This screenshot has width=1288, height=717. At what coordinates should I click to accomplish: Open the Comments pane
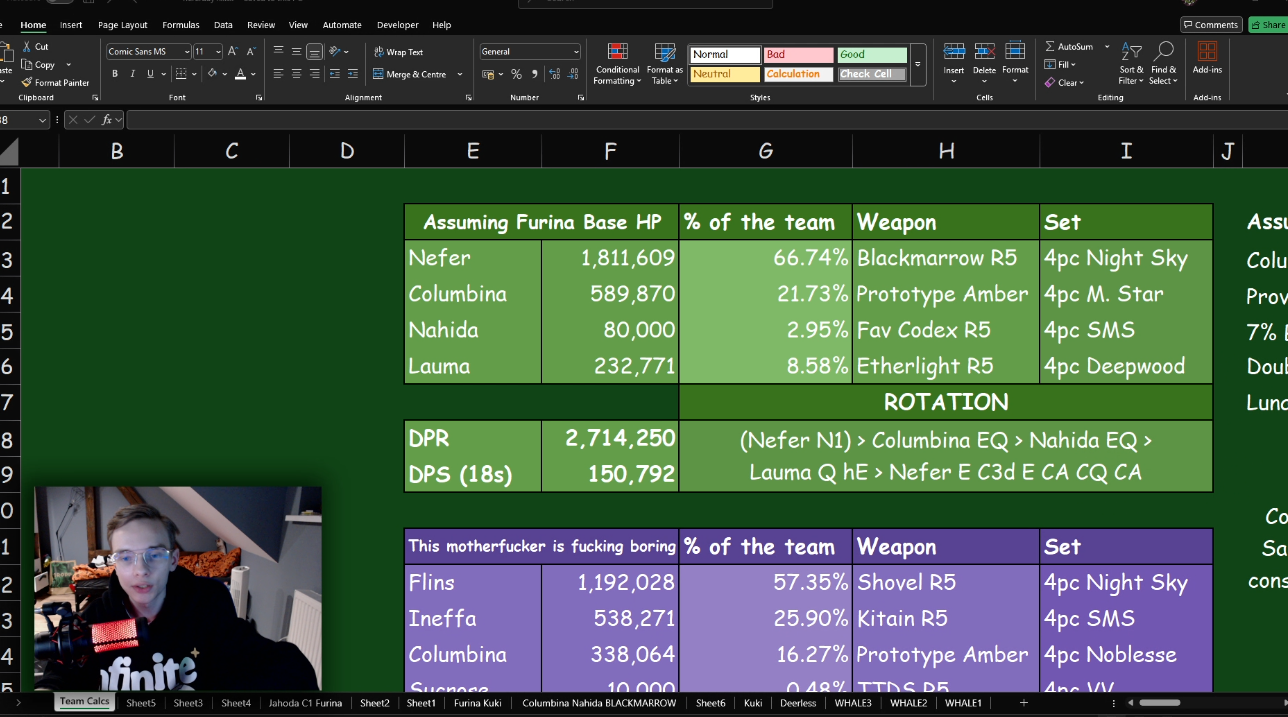pos(1211,25)
